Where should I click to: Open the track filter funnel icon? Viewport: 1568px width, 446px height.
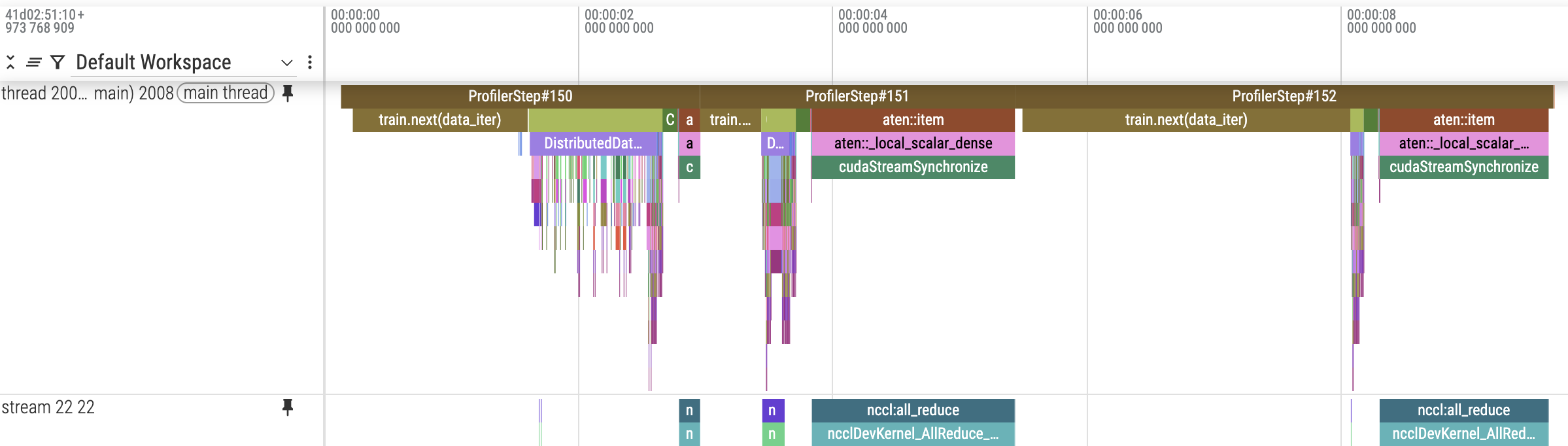click(x=58, y=62)
